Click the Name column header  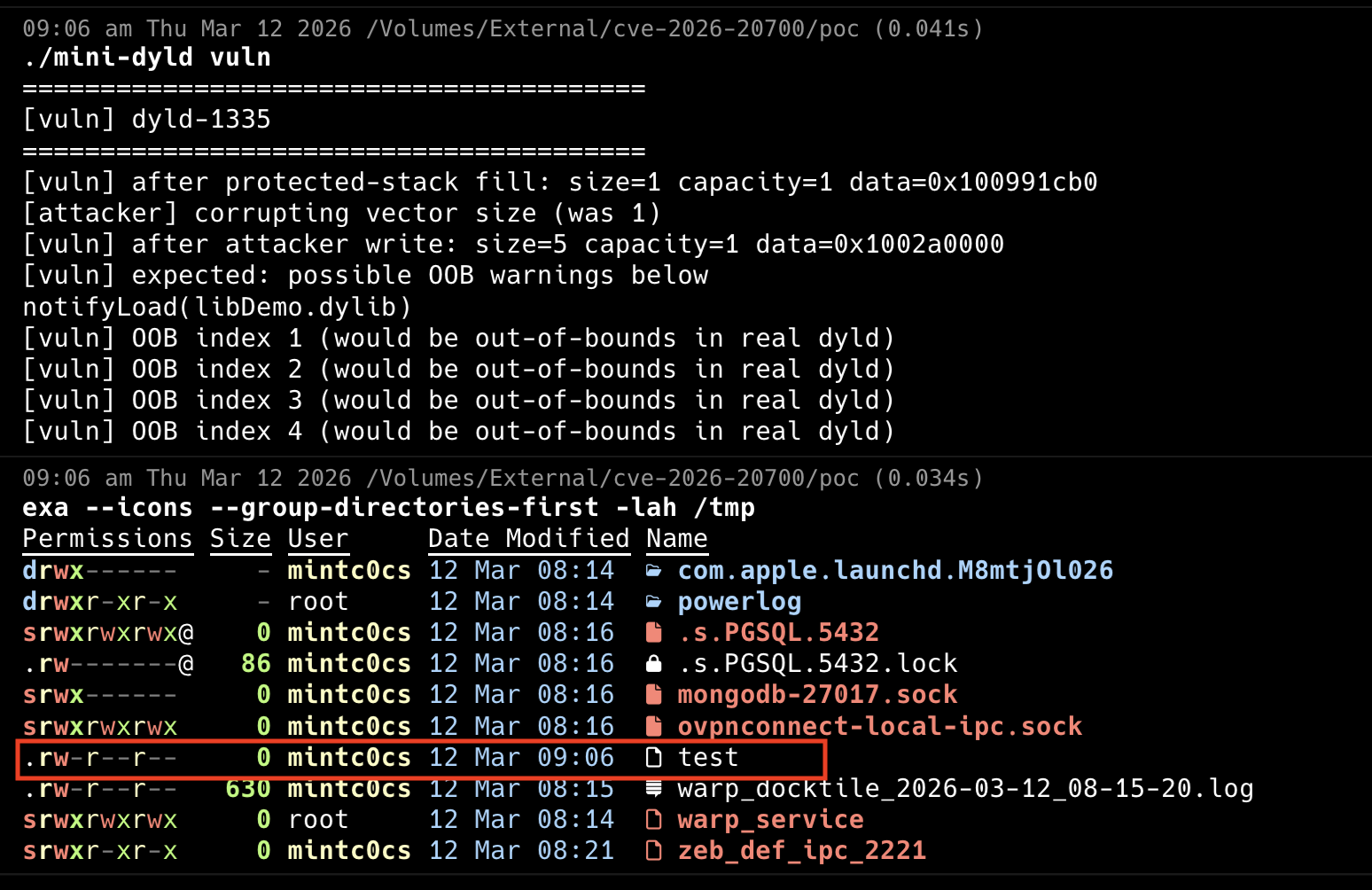[676, 539]
